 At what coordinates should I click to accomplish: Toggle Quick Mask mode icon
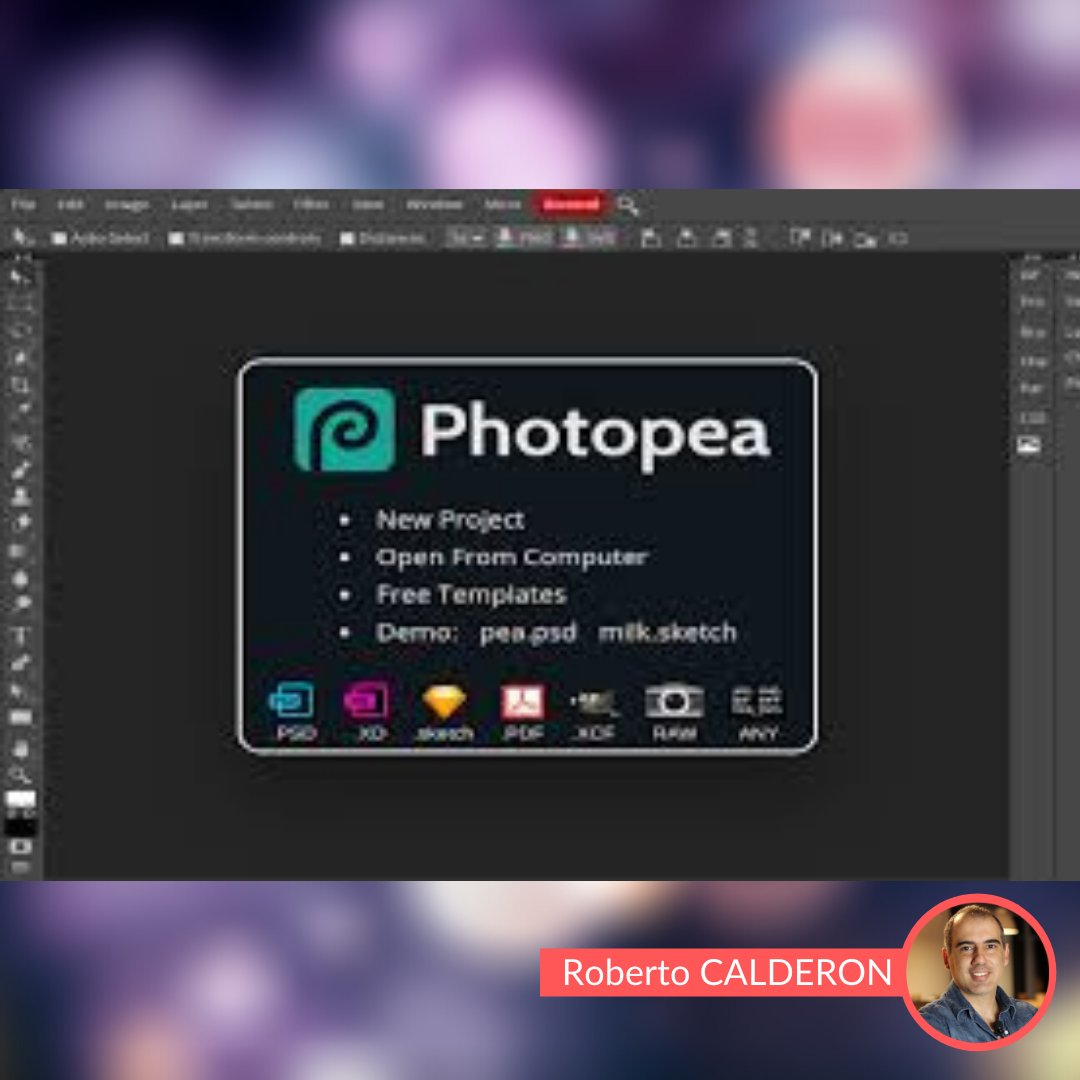[x=20, y=847]
